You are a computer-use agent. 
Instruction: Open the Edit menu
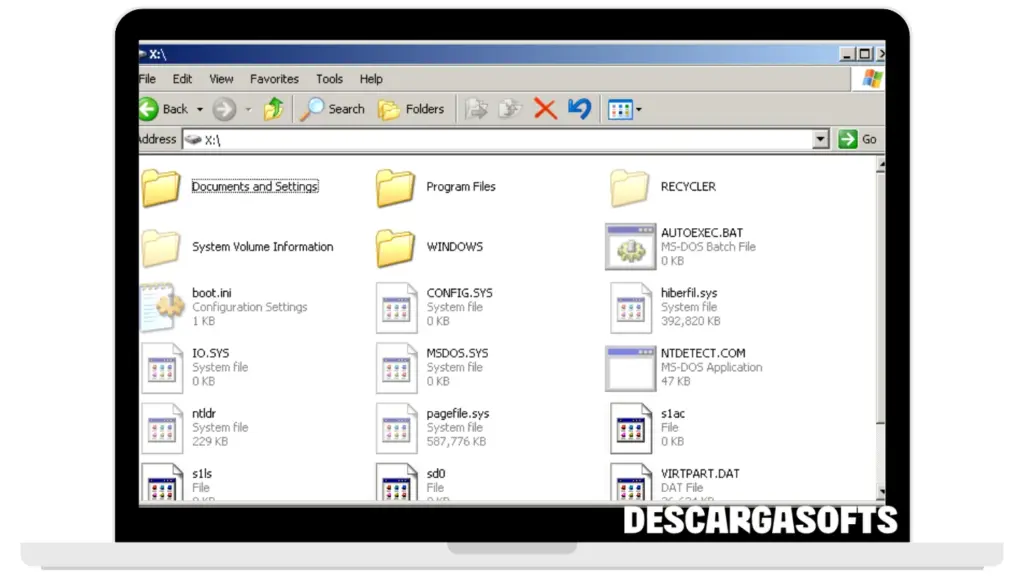[x=182, y=79]
